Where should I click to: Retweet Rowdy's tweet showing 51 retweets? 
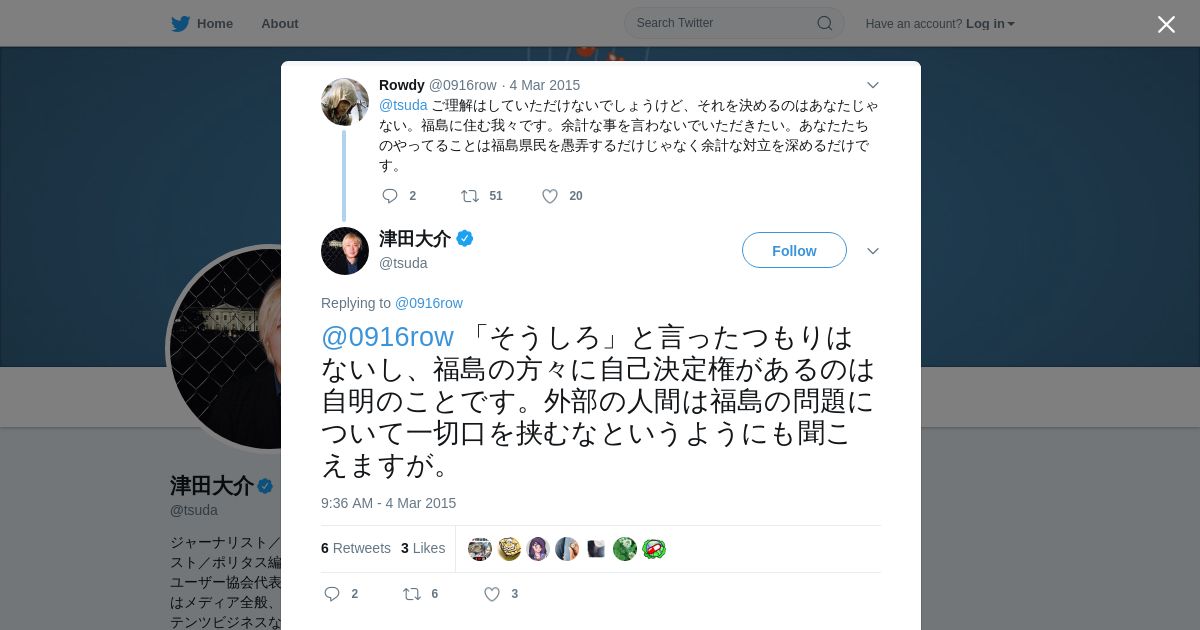point(469,196)
